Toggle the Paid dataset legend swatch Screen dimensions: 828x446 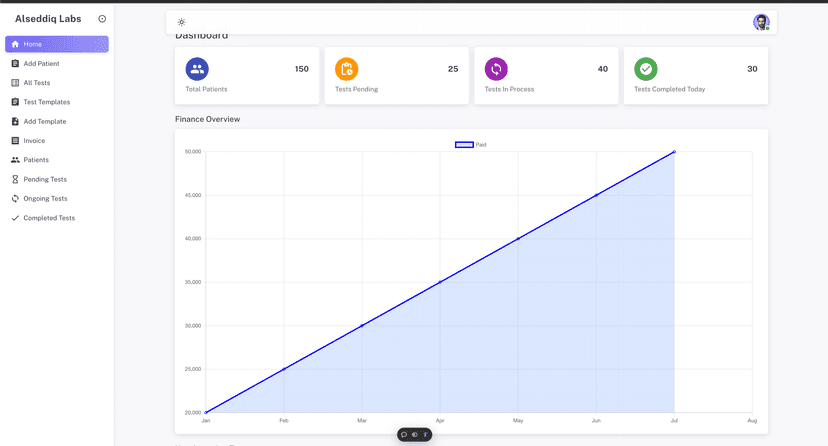(x=464, y=145)
